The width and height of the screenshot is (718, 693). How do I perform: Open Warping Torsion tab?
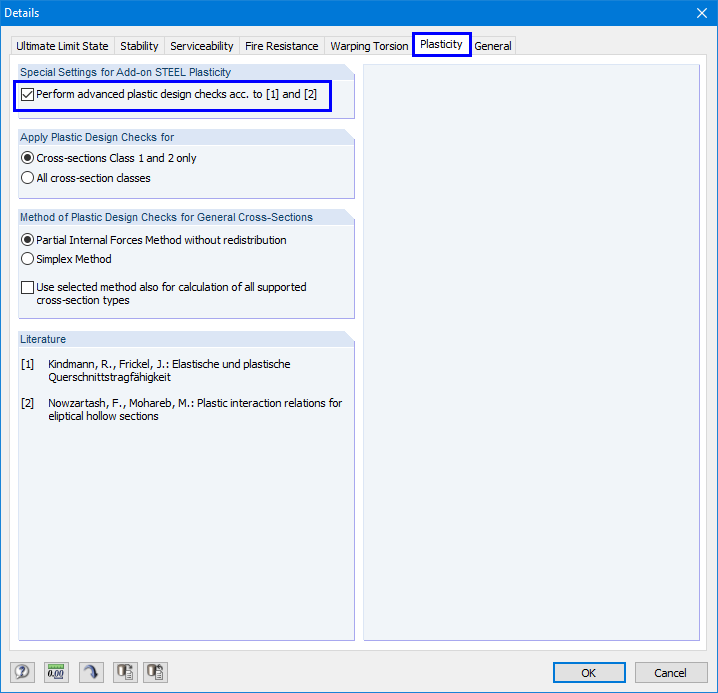click(x=369, y=46)
